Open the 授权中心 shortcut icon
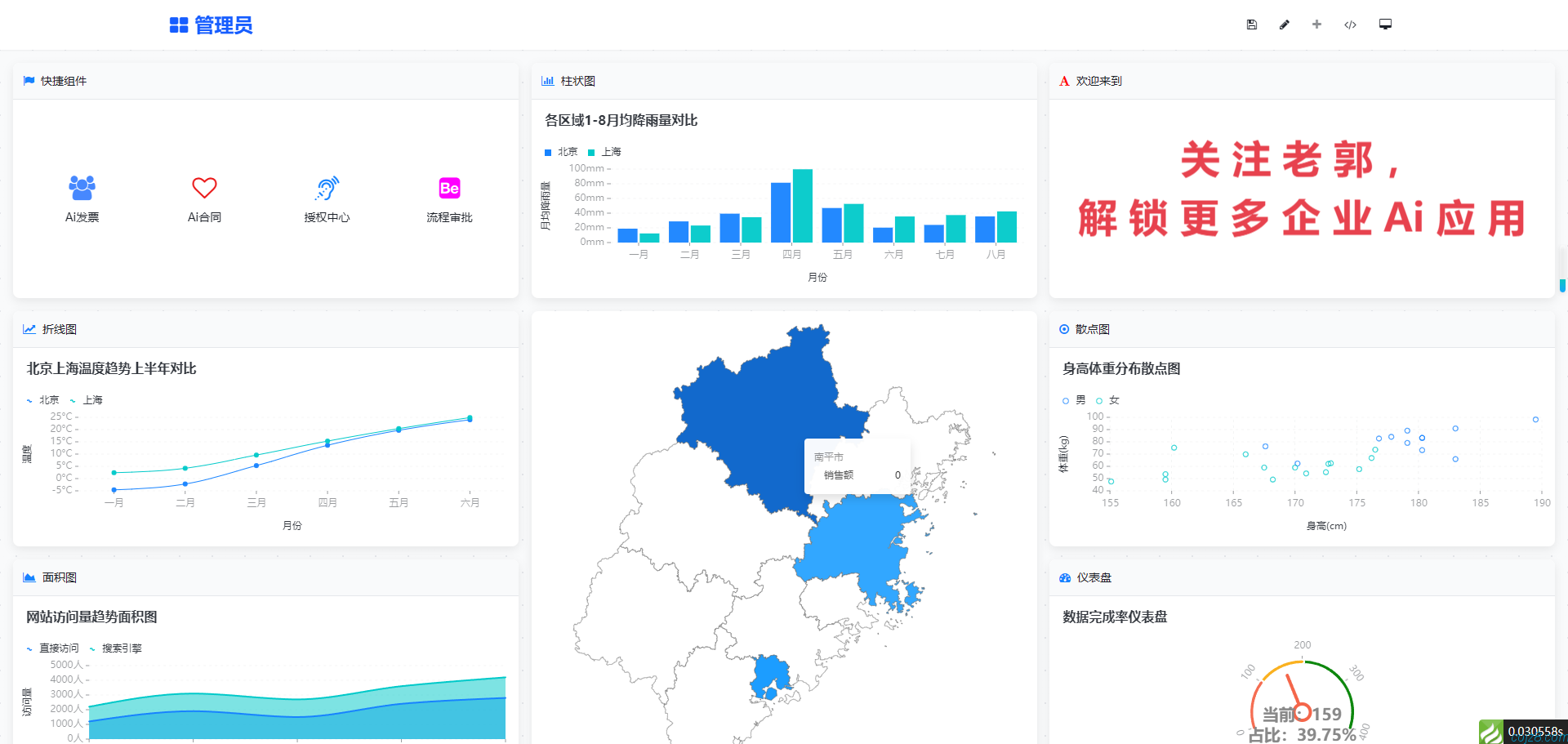 pos(327,189)
